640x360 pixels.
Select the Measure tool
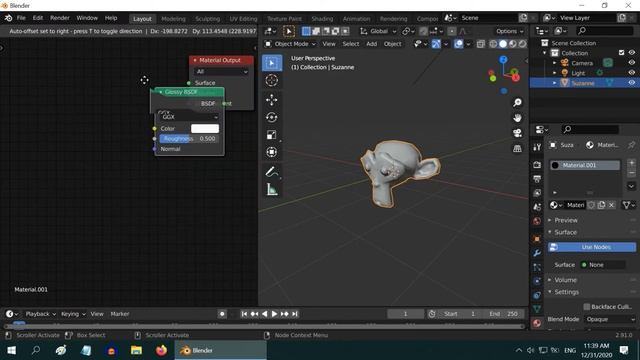272,189
